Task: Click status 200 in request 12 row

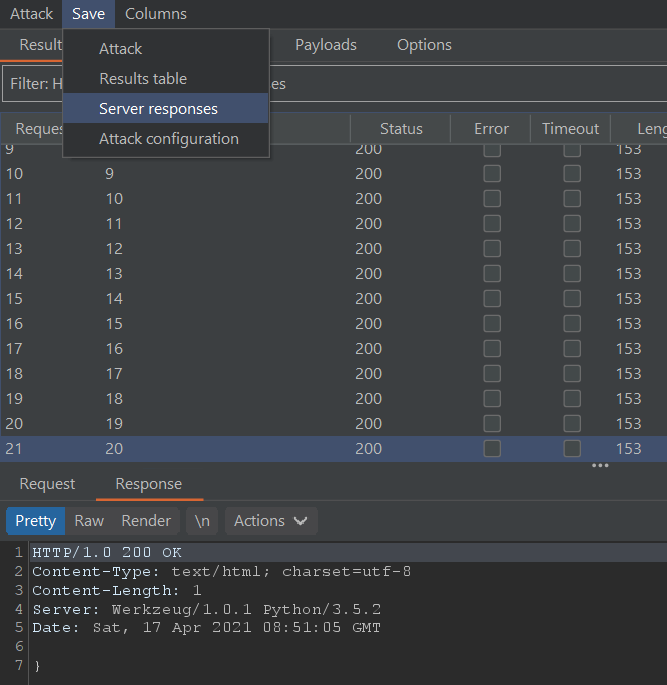Action: tap(368, 224)
